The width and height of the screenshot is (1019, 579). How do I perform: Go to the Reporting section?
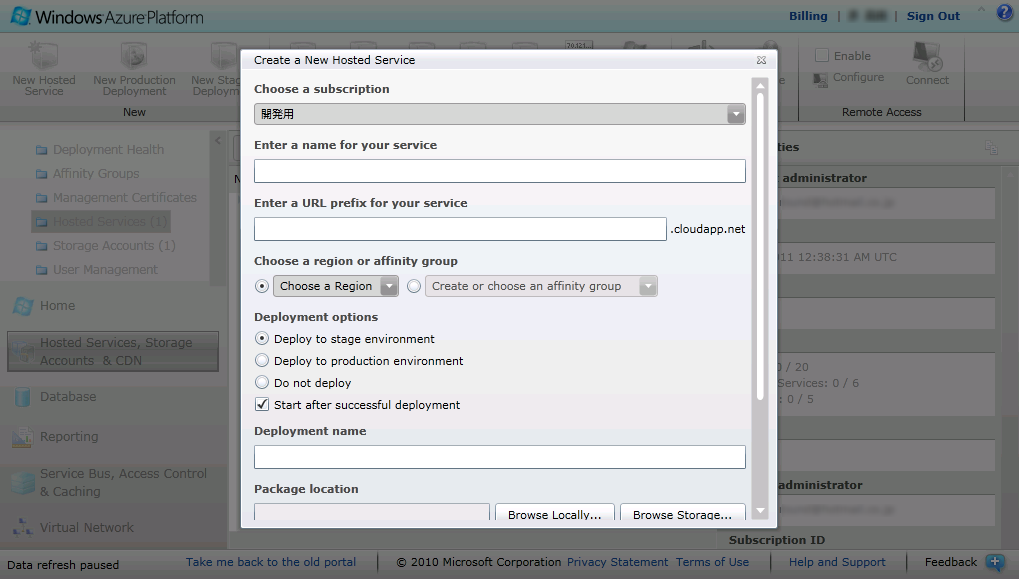(69, 437)
